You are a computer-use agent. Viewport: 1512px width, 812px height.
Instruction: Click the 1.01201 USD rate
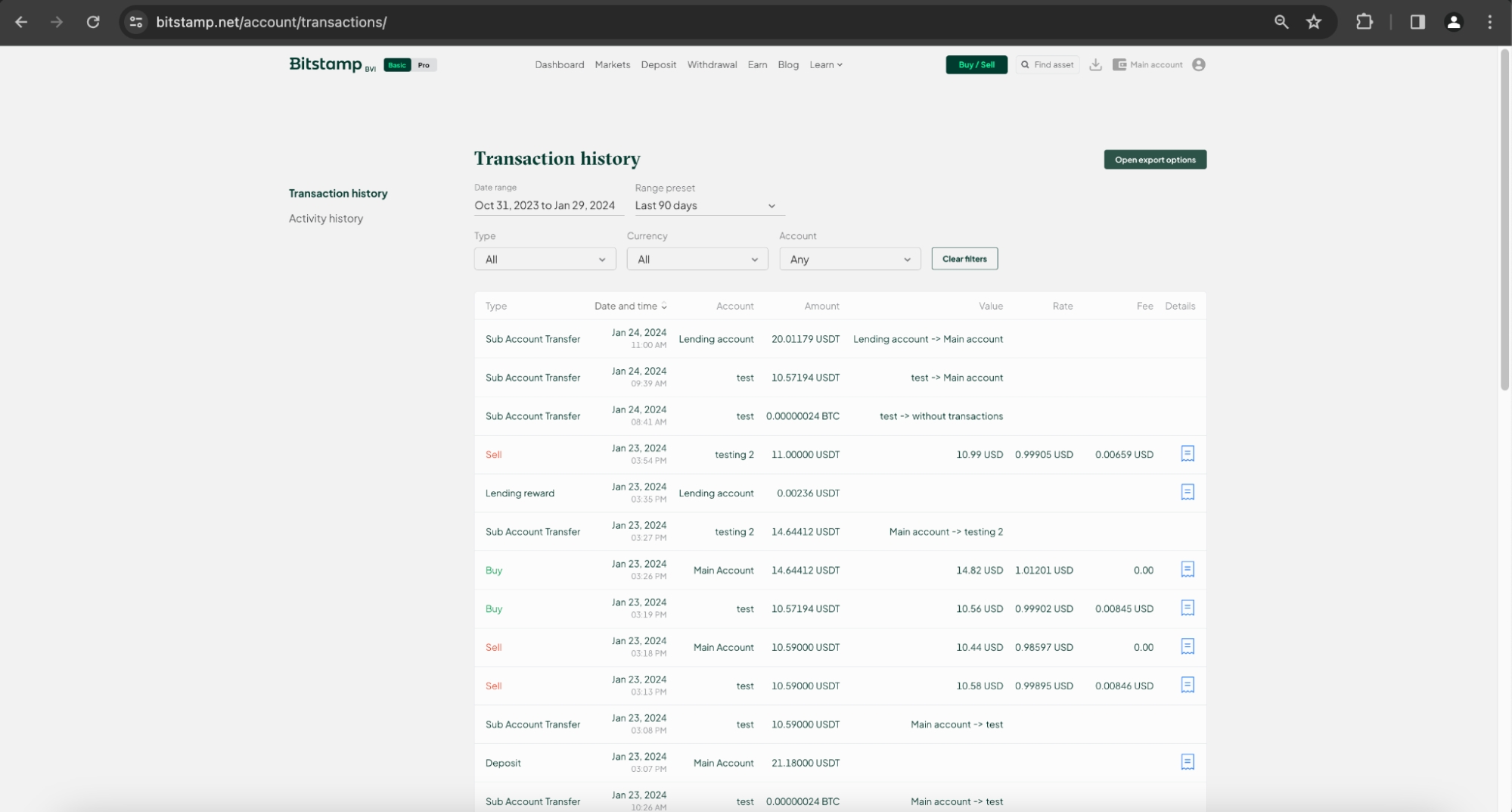tap(1044, 571)
